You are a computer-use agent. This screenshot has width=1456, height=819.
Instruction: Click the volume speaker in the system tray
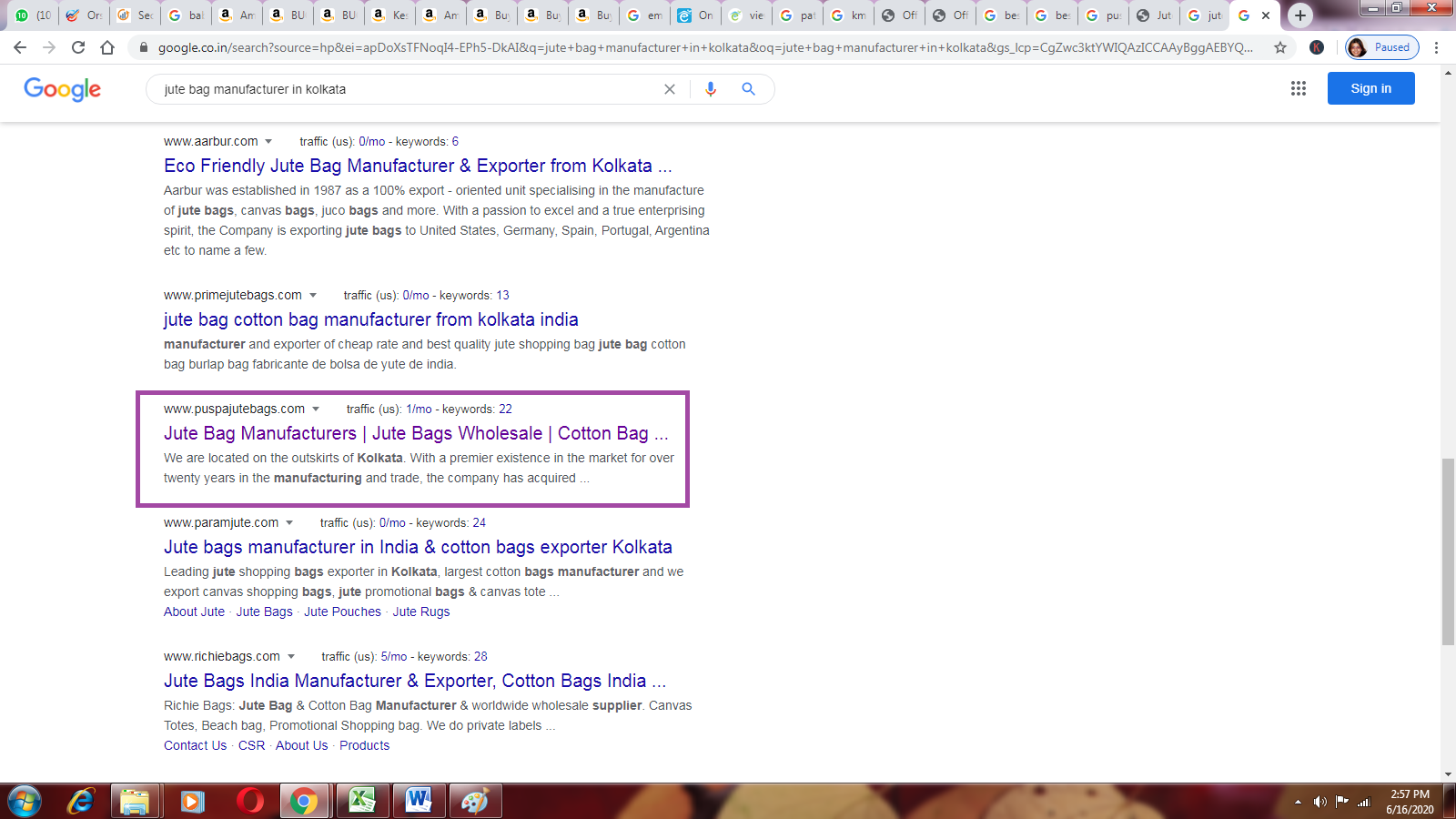pyautogui.click(x=1319, y=802)
